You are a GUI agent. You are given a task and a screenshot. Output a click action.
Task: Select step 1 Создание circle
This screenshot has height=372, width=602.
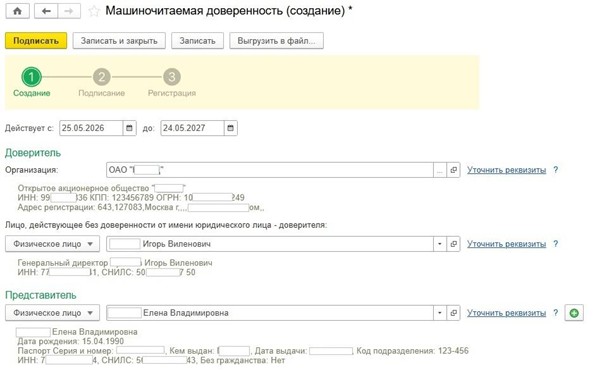[31, 77]
